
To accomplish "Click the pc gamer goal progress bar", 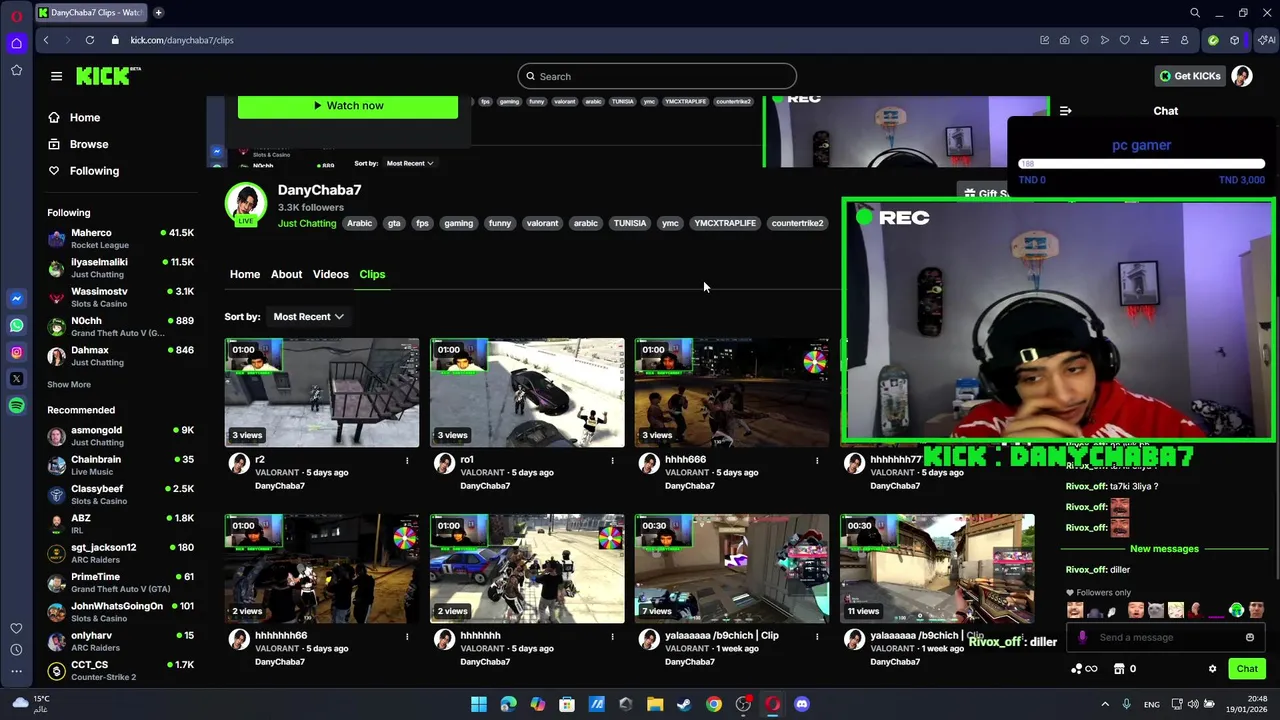I will point(1141,164).
